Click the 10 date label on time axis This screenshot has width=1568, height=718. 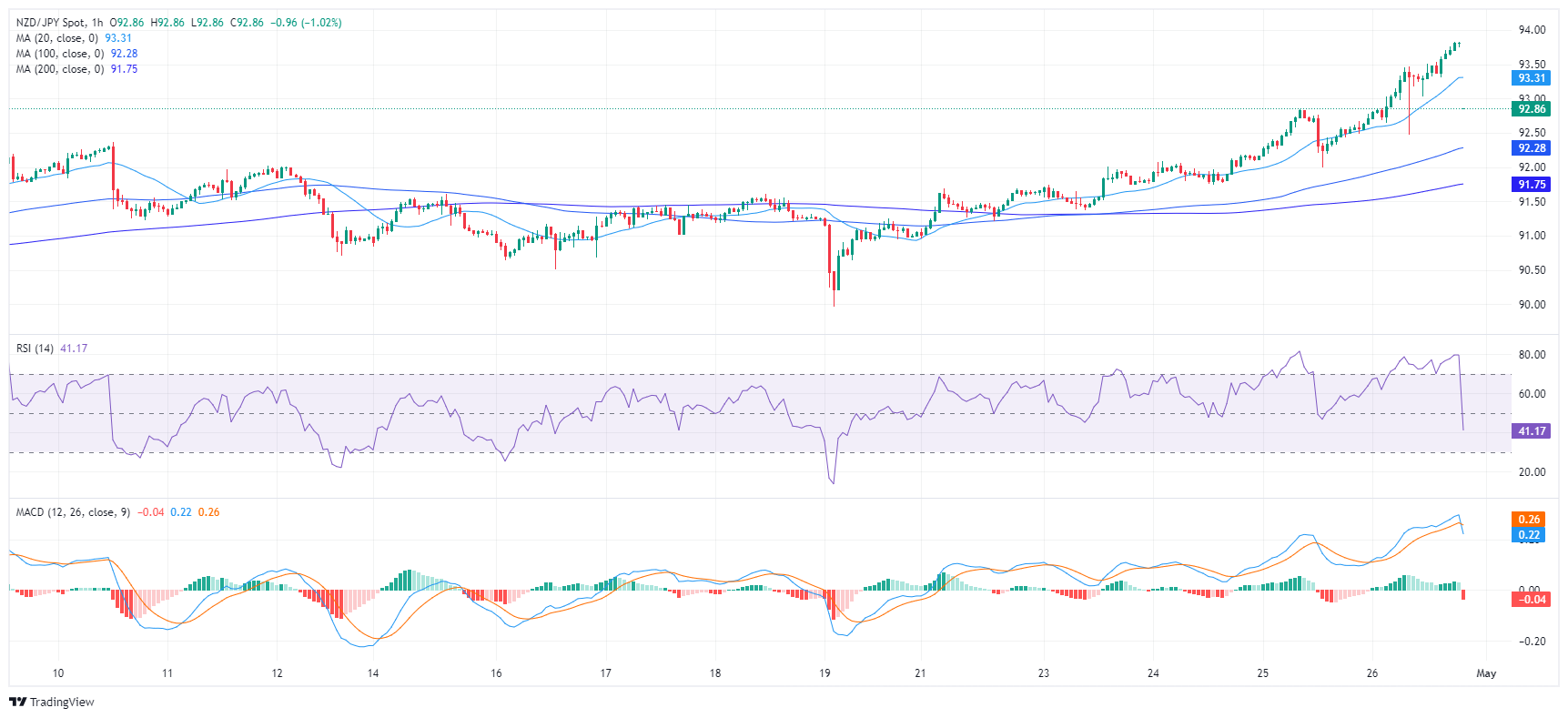click(x=58, y=673)
